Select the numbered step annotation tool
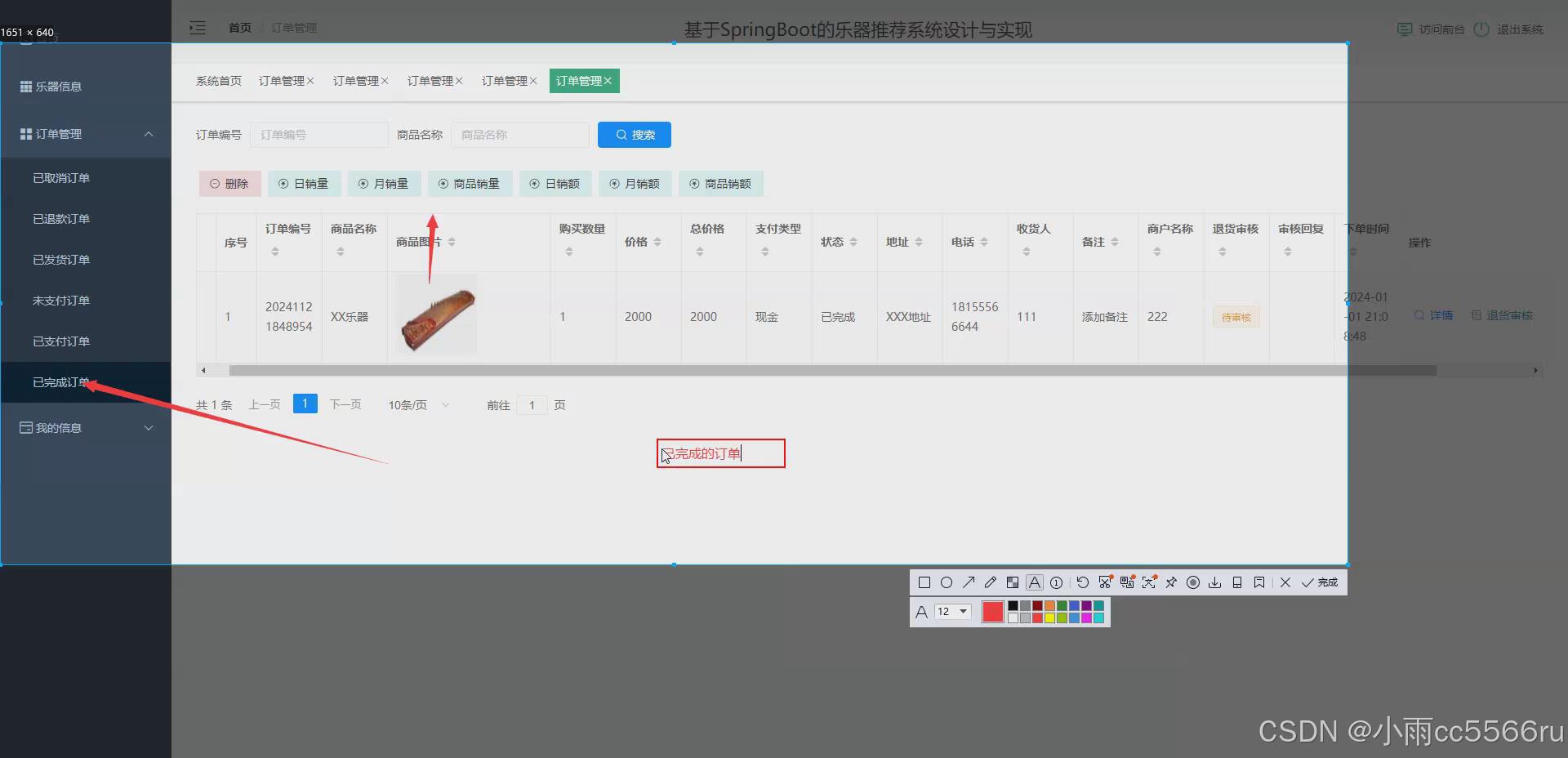This screenshot has height=758, width=1568. click(1056, 582)
